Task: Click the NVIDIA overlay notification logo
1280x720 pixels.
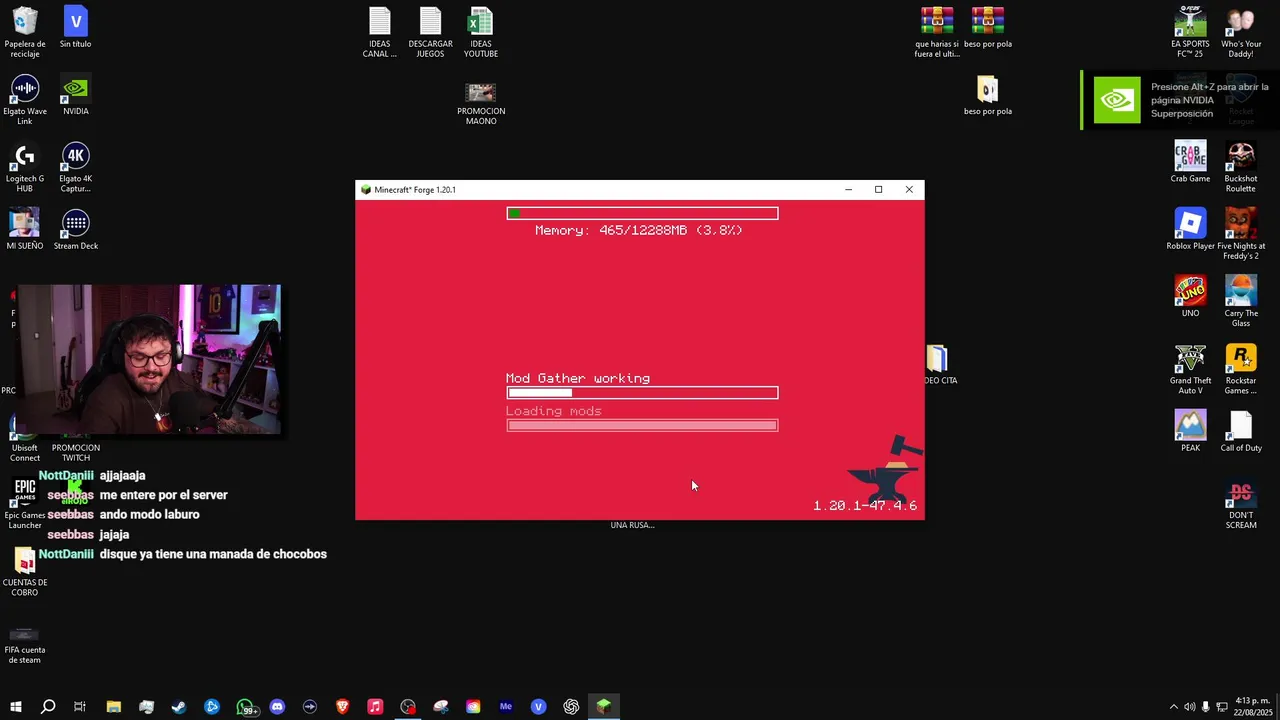Action: pyautogui.click(x=1117, y=100)
